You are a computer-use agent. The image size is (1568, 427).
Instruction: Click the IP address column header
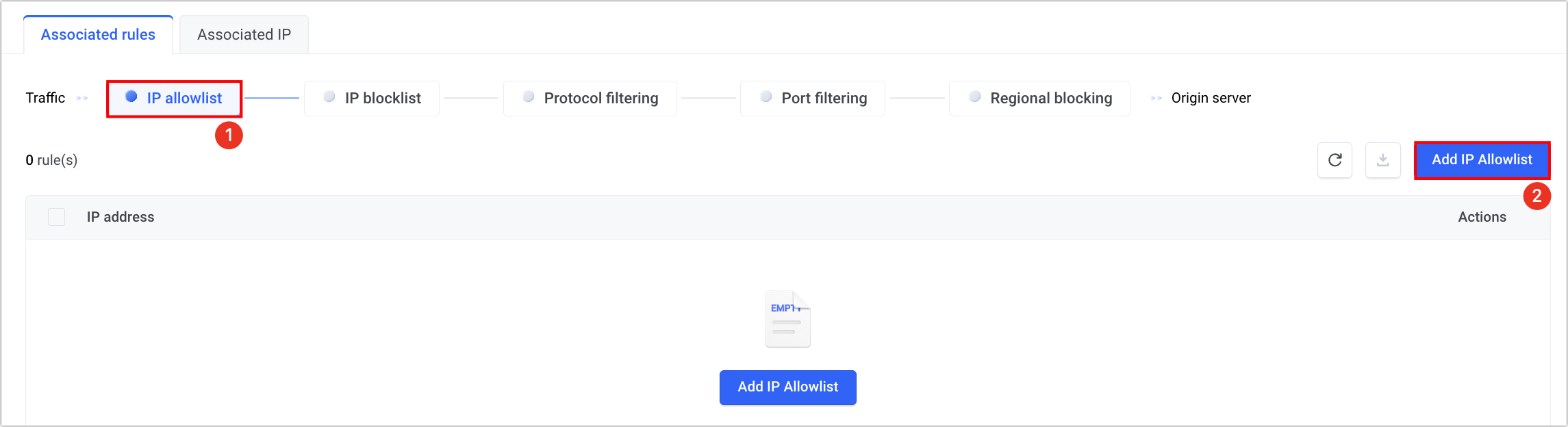(121, 217)
